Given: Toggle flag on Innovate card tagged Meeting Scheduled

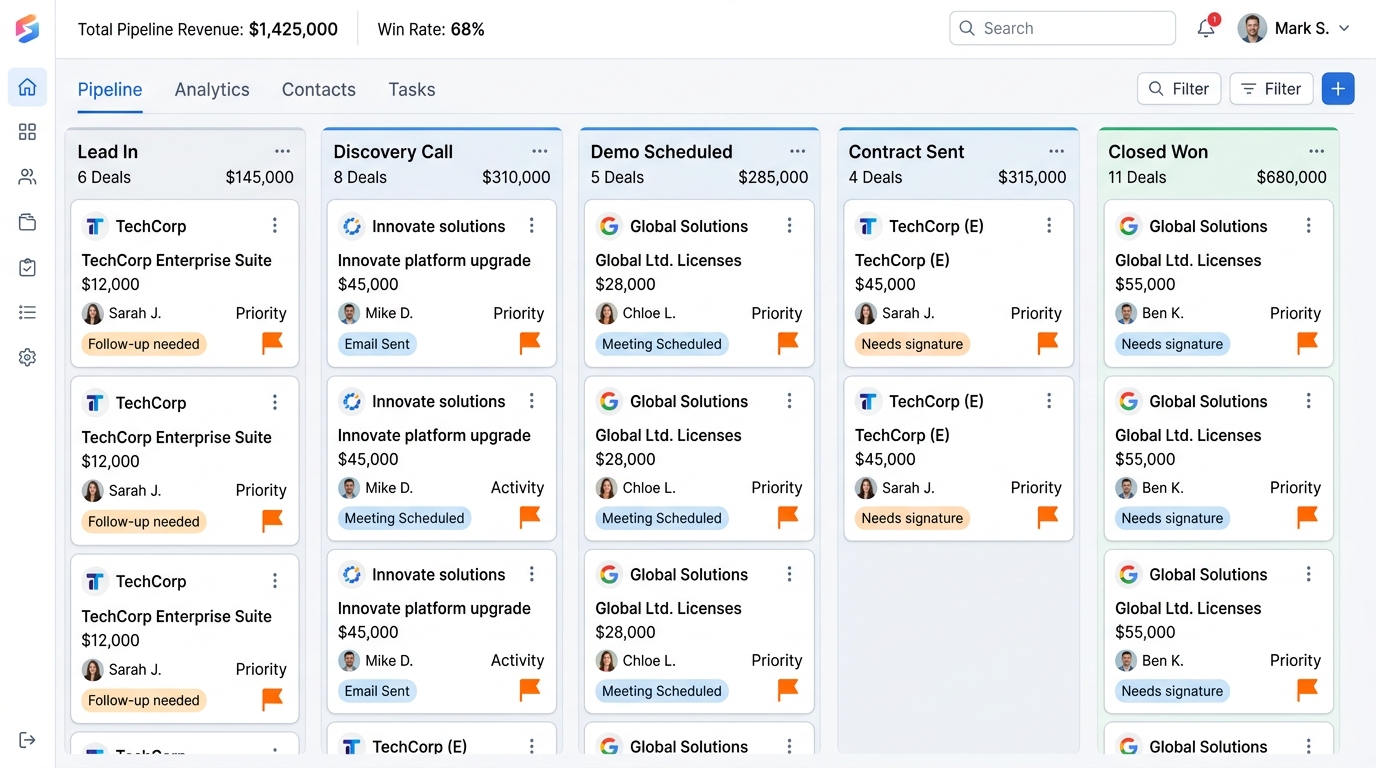Looking at the screenshot, I should [530, 517].
